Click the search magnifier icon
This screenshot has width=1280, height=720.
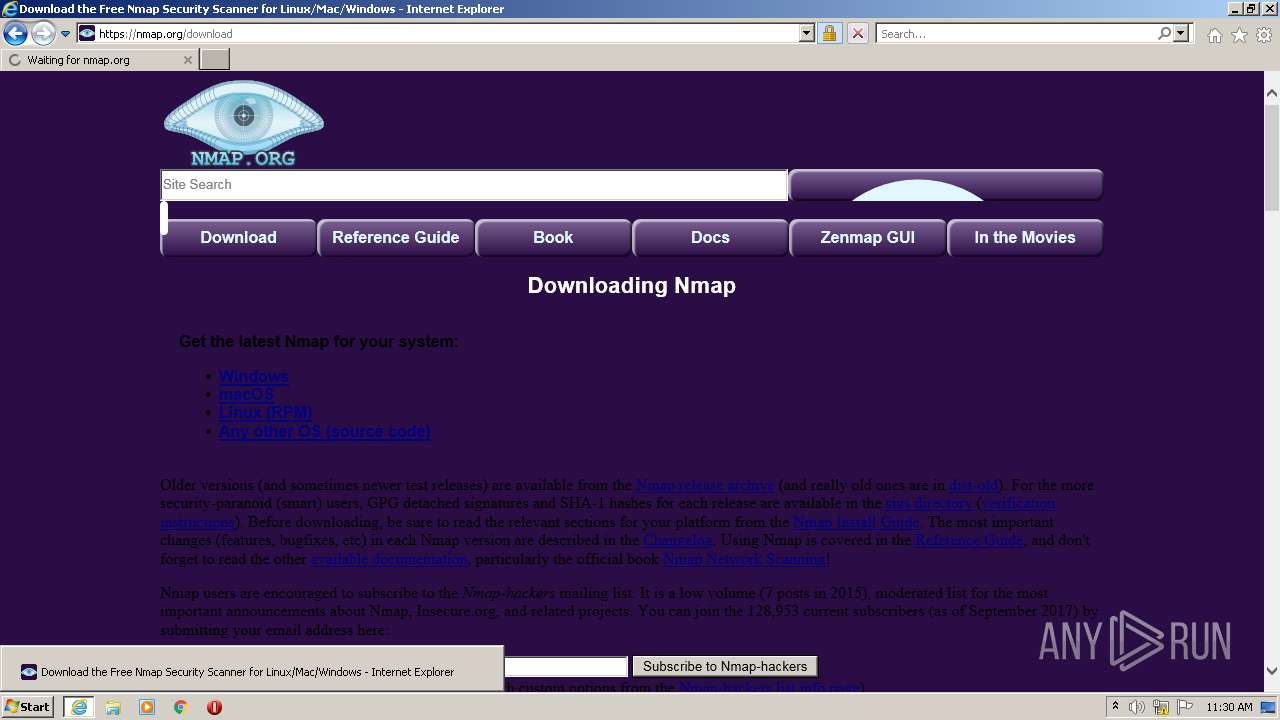coord(1164,34)
